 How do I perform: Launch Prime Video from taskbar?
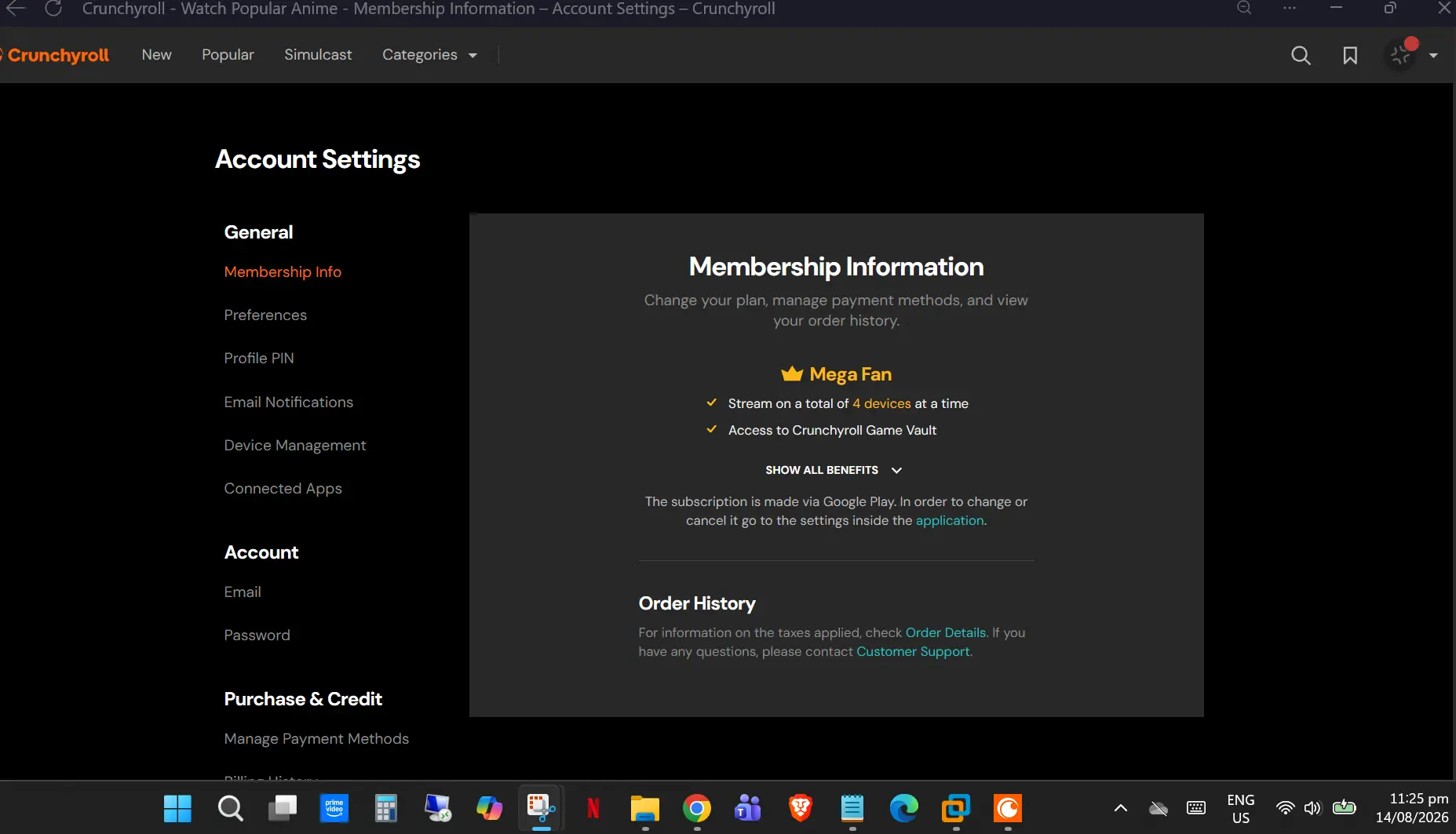pyautogui.click(x=334, y=808)
